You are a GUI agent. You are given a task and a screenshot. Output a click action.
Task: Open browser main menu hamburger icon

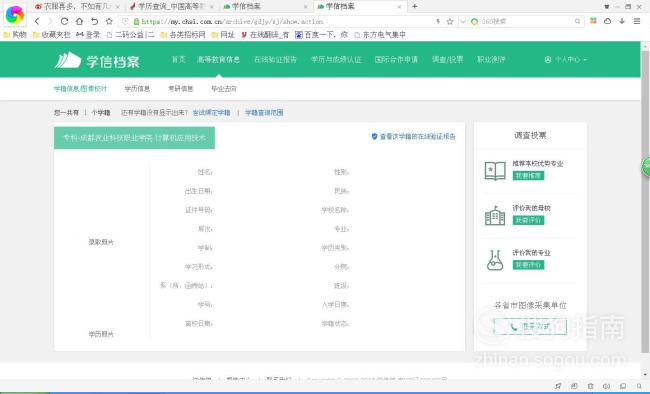click(x=637, y=21)
